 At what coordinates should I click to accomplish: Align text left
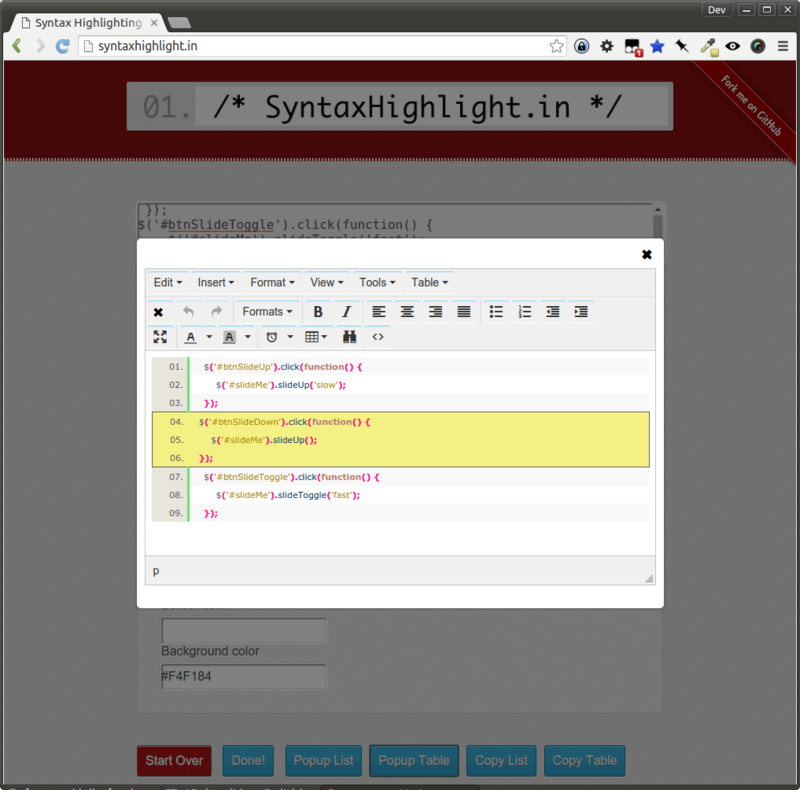pyautogui.click(x=379, y=312)
